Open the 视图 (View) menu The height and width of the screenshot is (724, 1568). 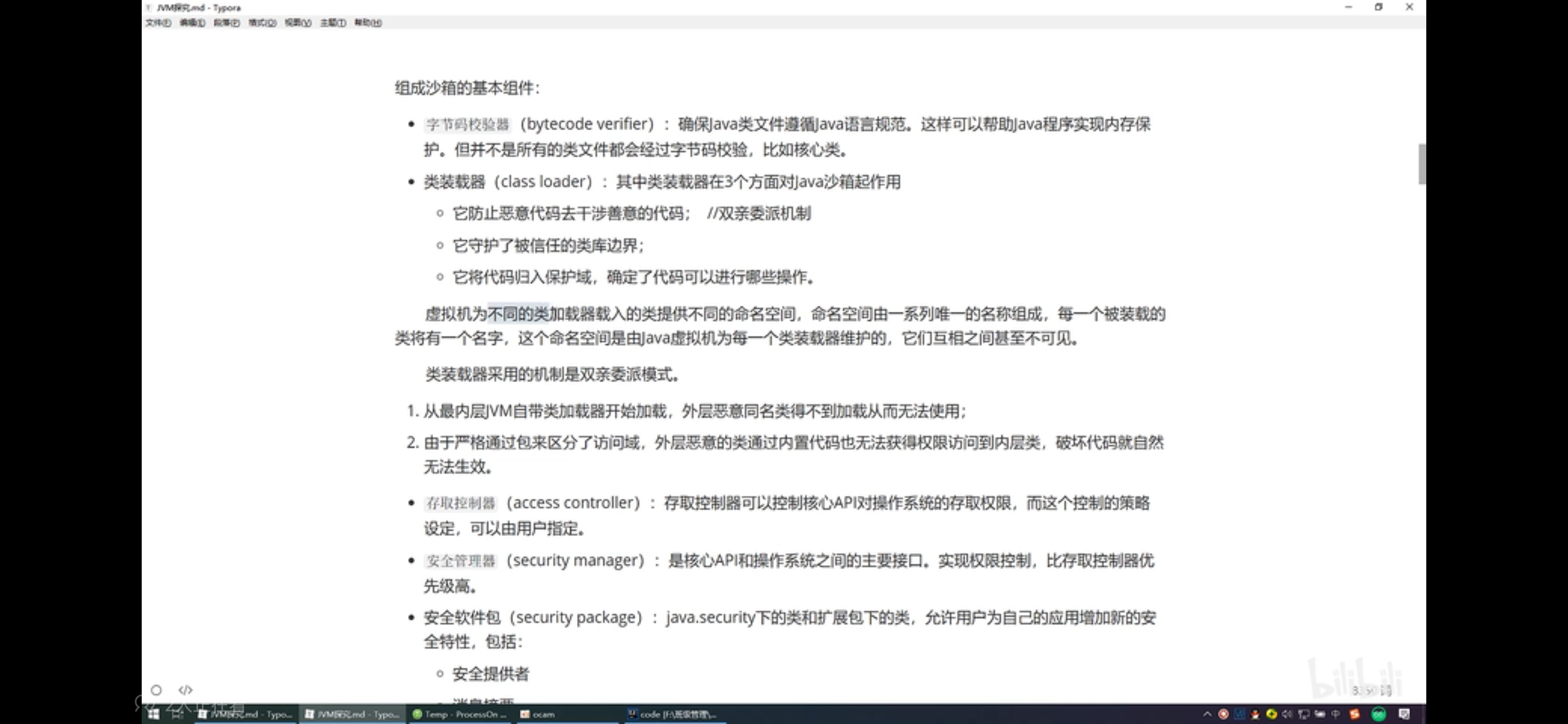point(298,23)
